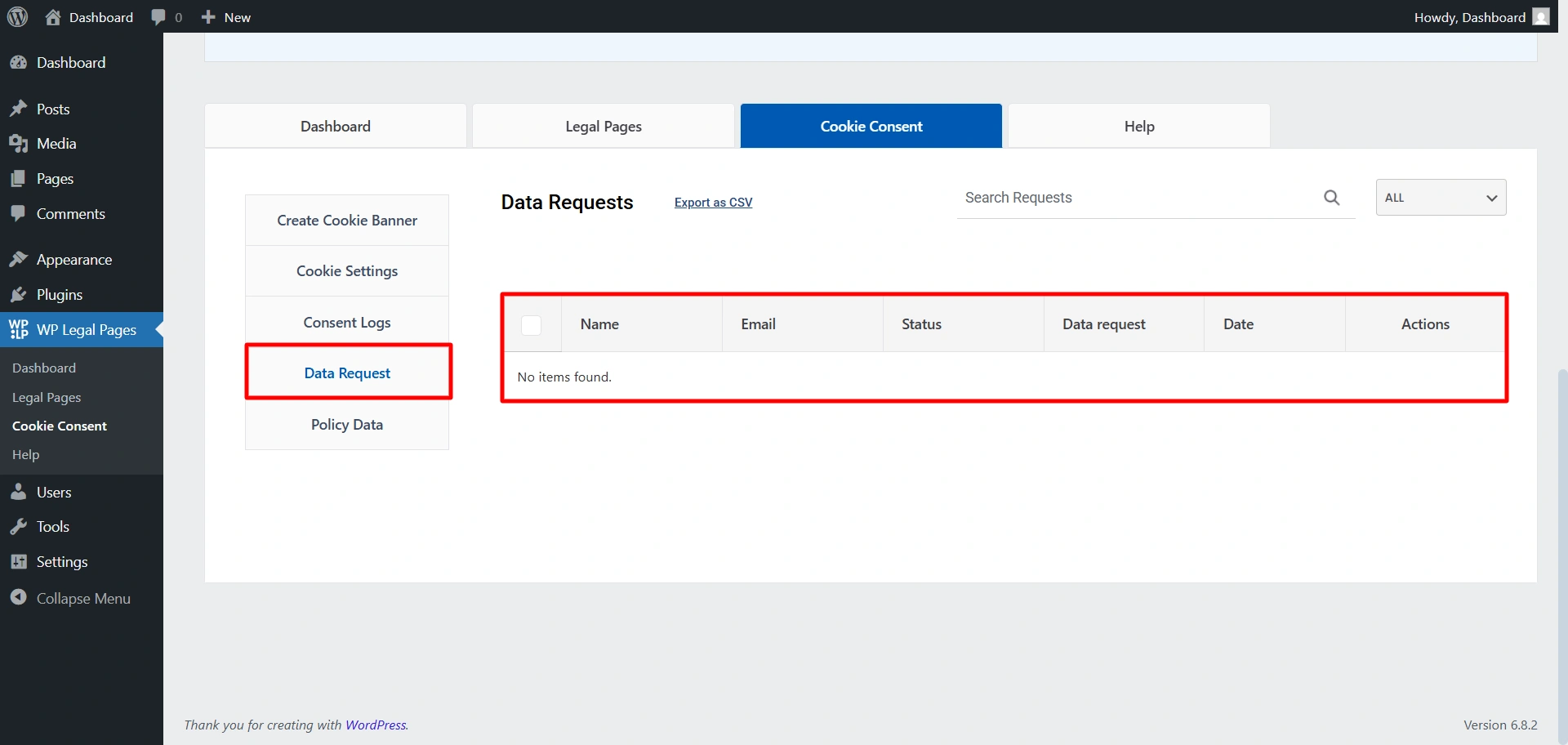This screenshot has height=745, width=1568.
Task: Select the Tools wrench icon
Action: coord(19,526)
